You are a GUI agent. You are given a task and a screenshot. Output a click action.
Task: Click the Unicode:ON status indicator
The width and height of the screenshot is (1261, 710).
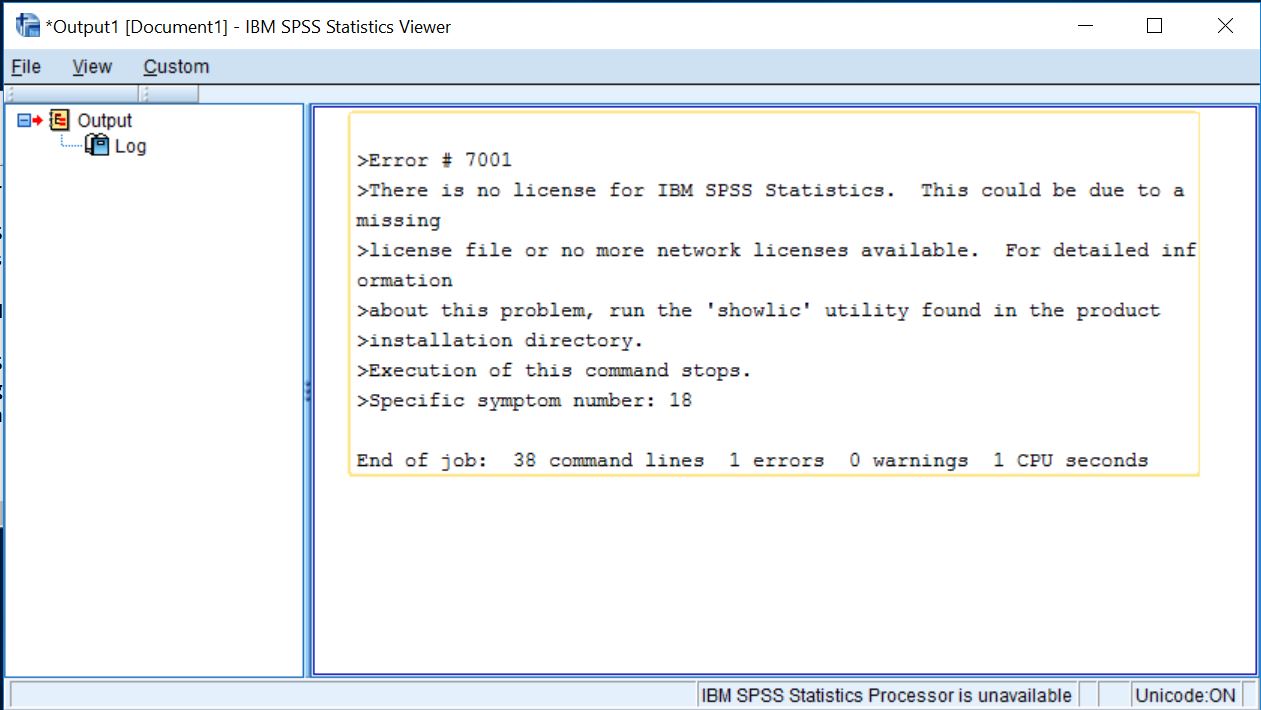point(1185,695)
